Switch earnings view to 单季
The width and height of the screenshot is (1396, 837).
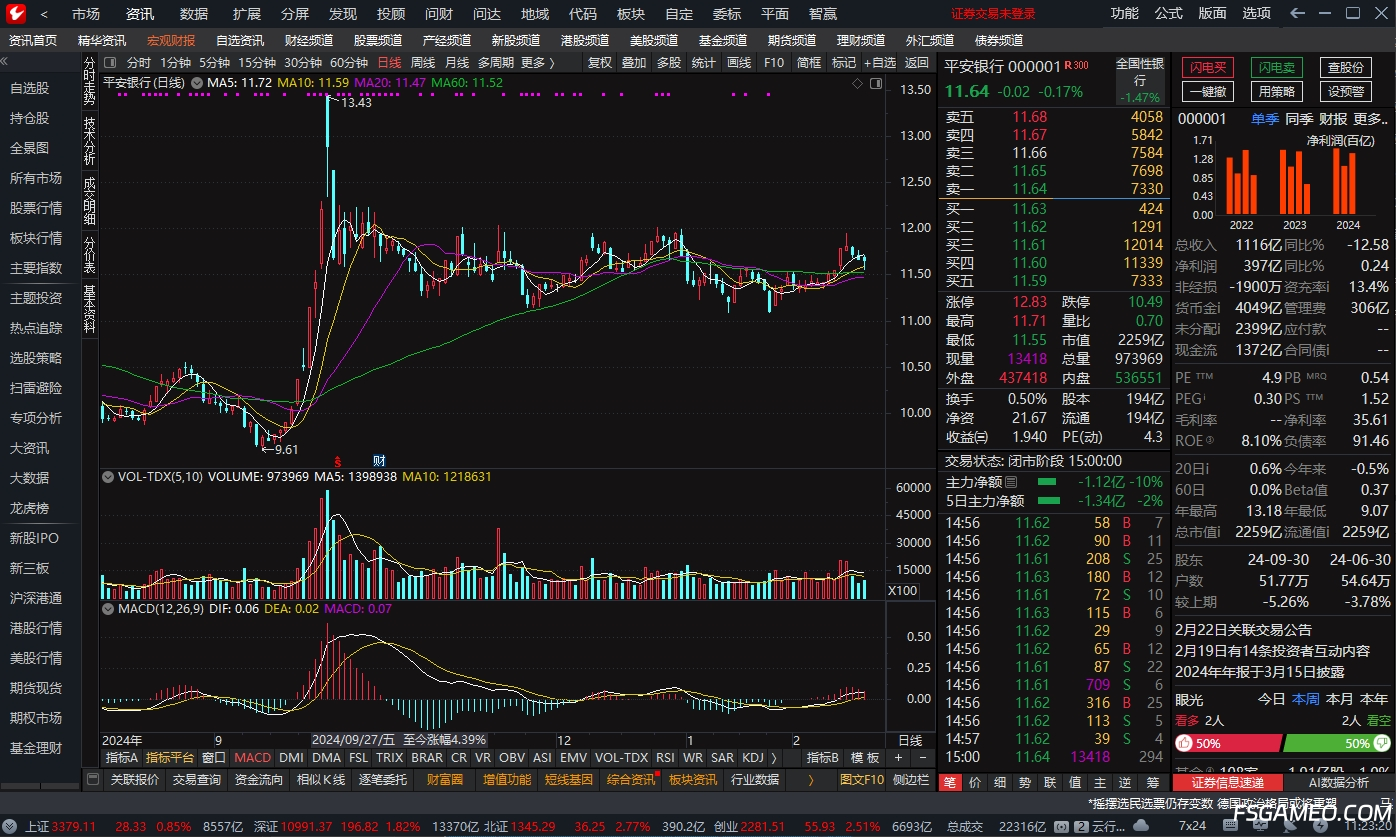(1265, 119)
